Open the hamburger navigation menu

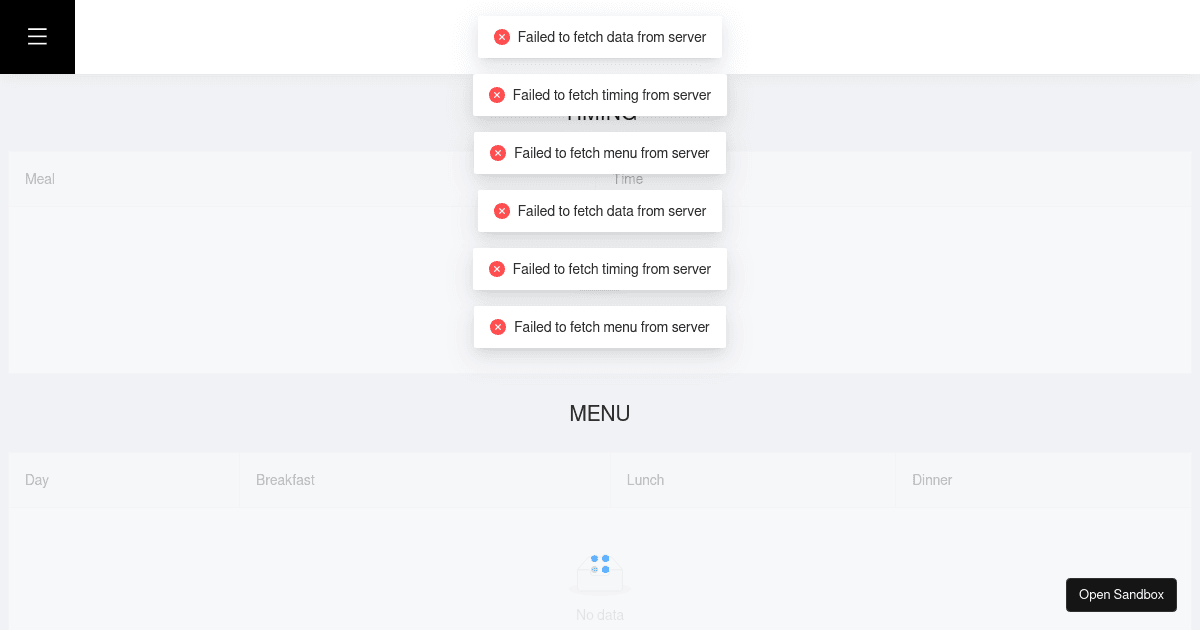[x=37, y=36]
